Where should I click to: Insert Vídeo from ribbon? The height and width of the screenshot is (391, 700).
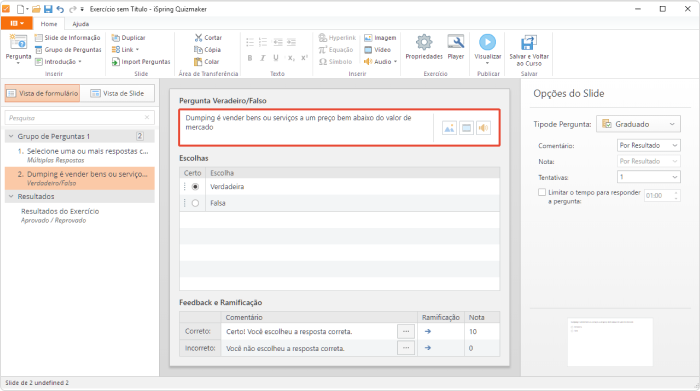(x=378, y=50)
